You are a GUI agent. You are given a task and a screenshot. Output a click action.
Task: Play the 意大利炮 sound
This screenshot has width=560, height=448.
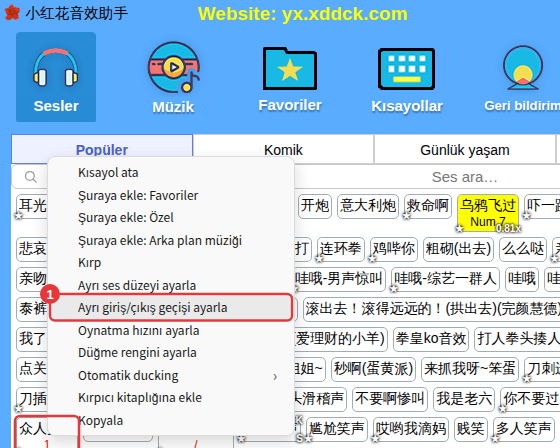(368, 206)
